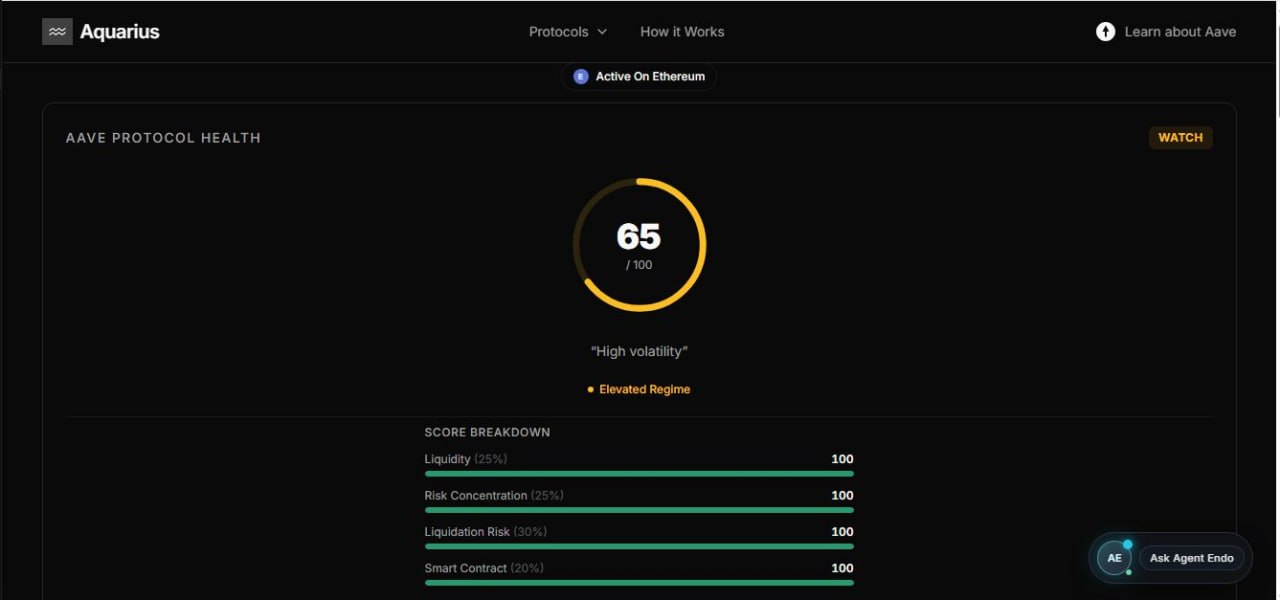Click the Liquidation Risk (30%) label

pos(486,531)
